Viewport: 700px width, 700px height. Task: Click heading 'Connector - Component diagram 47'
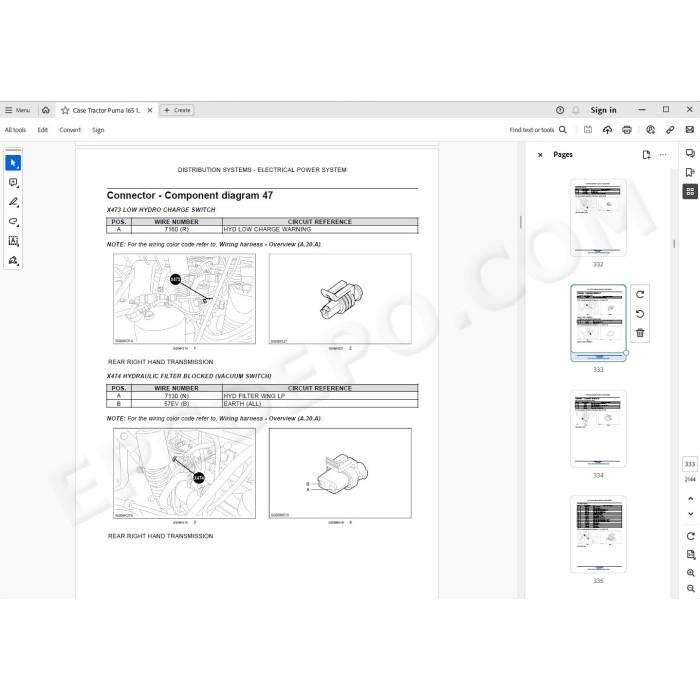point(190,196)
